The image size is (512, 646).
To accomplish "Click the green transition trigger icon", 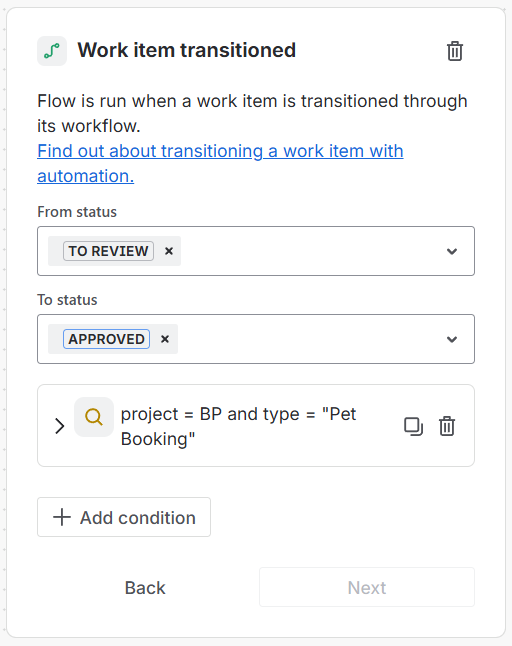I will [x=52, y=51].
